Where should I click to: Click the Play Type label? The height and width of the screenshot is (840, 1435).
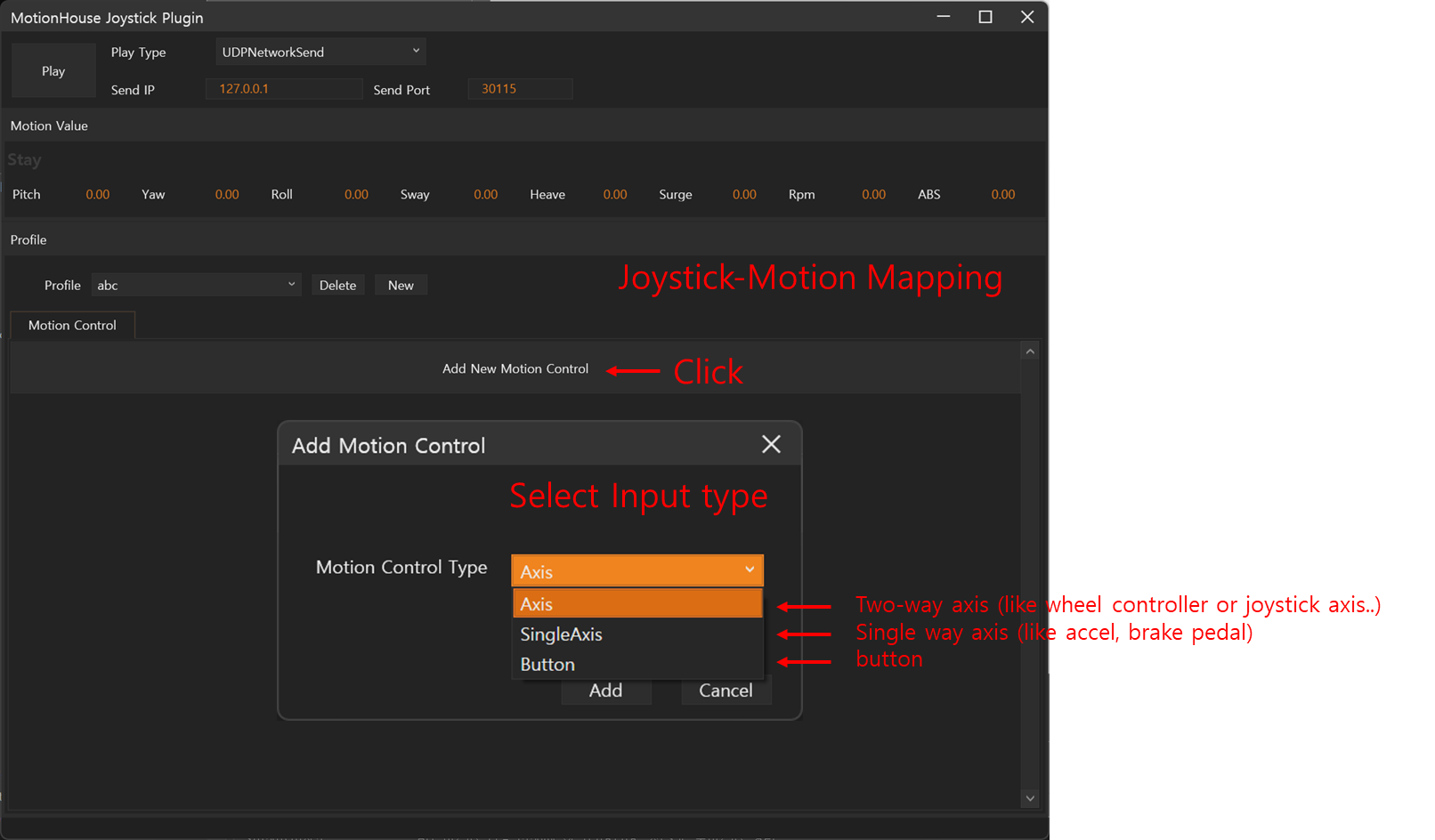tap(138, 52)
